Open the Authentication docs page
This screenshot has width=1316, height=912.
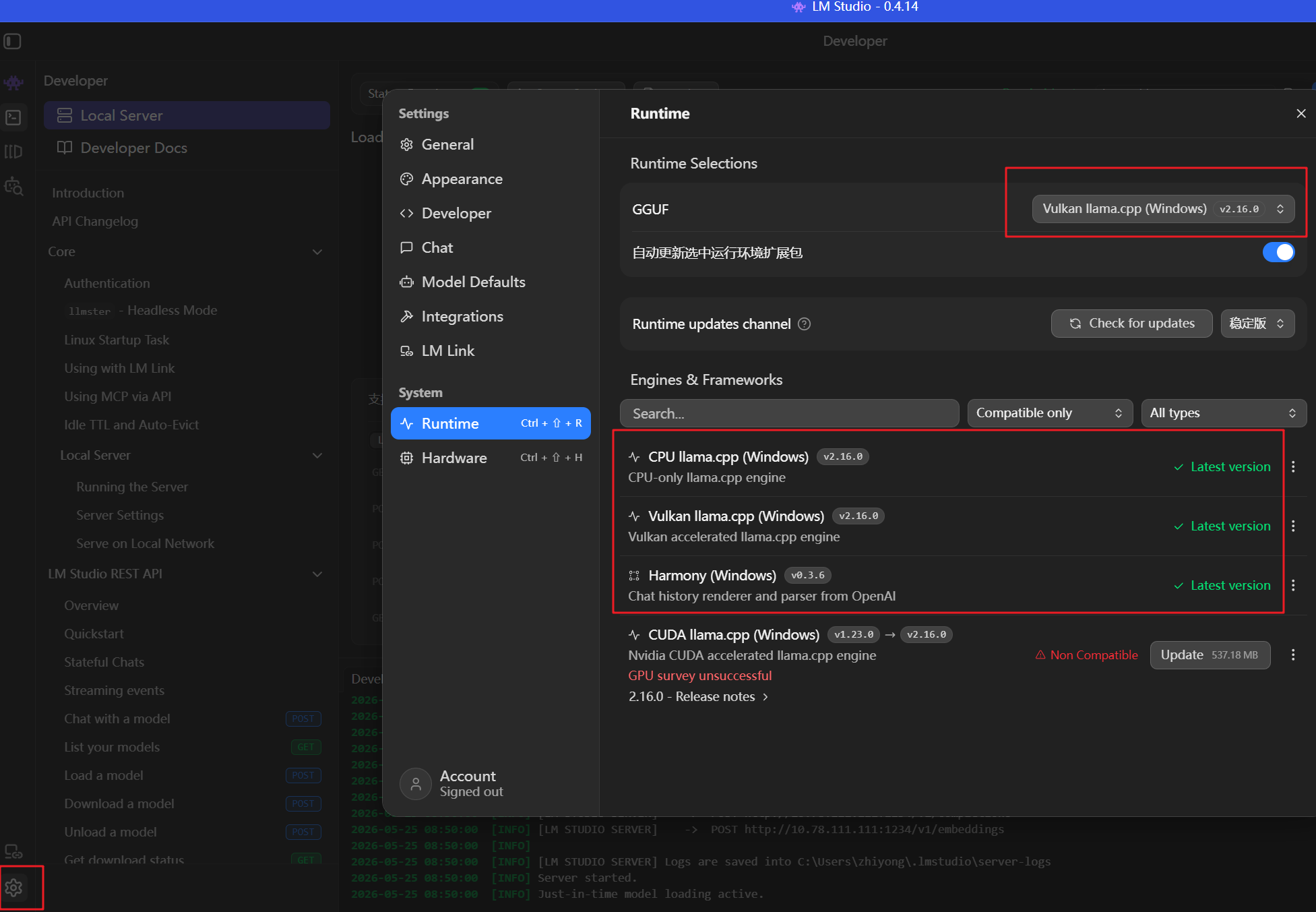[x=107, y=283]
